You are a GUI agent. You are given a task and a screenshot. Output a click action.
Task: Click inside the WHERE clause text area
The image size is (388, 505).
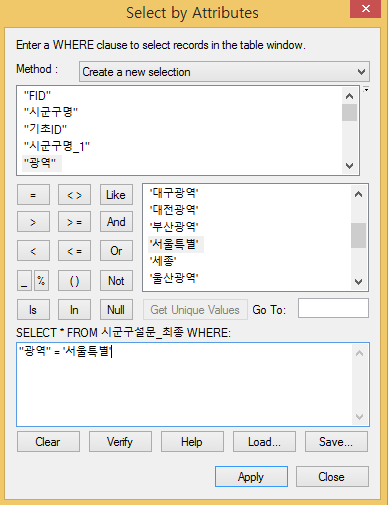click(x=193, y=384)
